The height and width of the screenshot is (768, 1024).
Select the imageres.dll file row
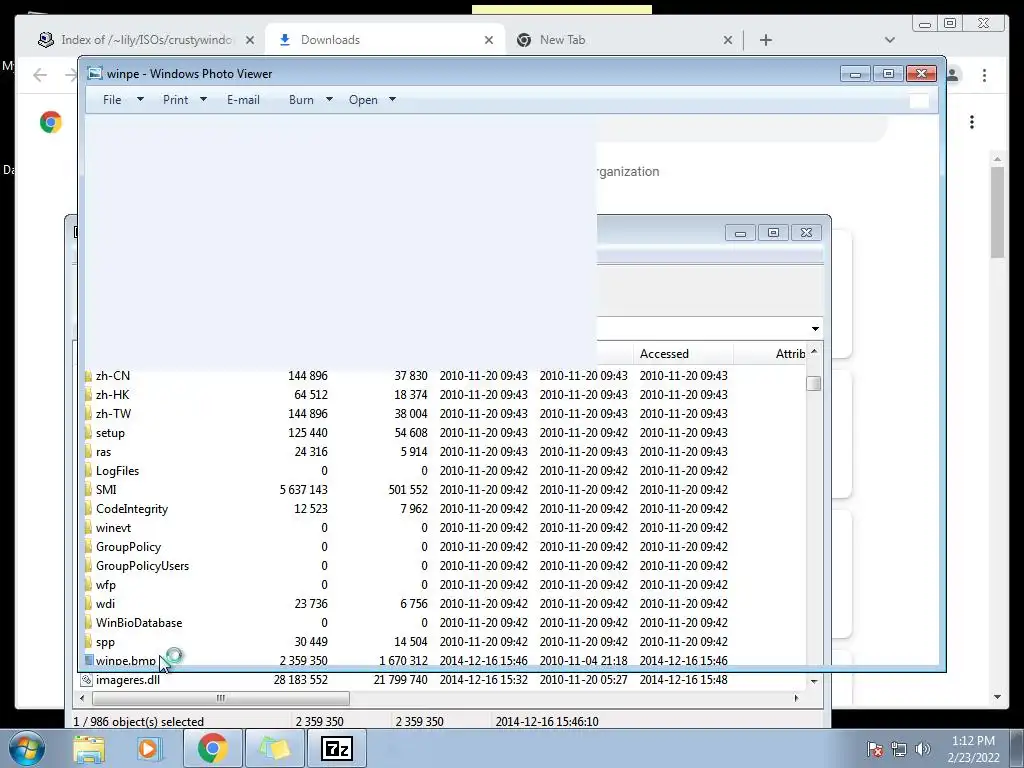(444, 679)
